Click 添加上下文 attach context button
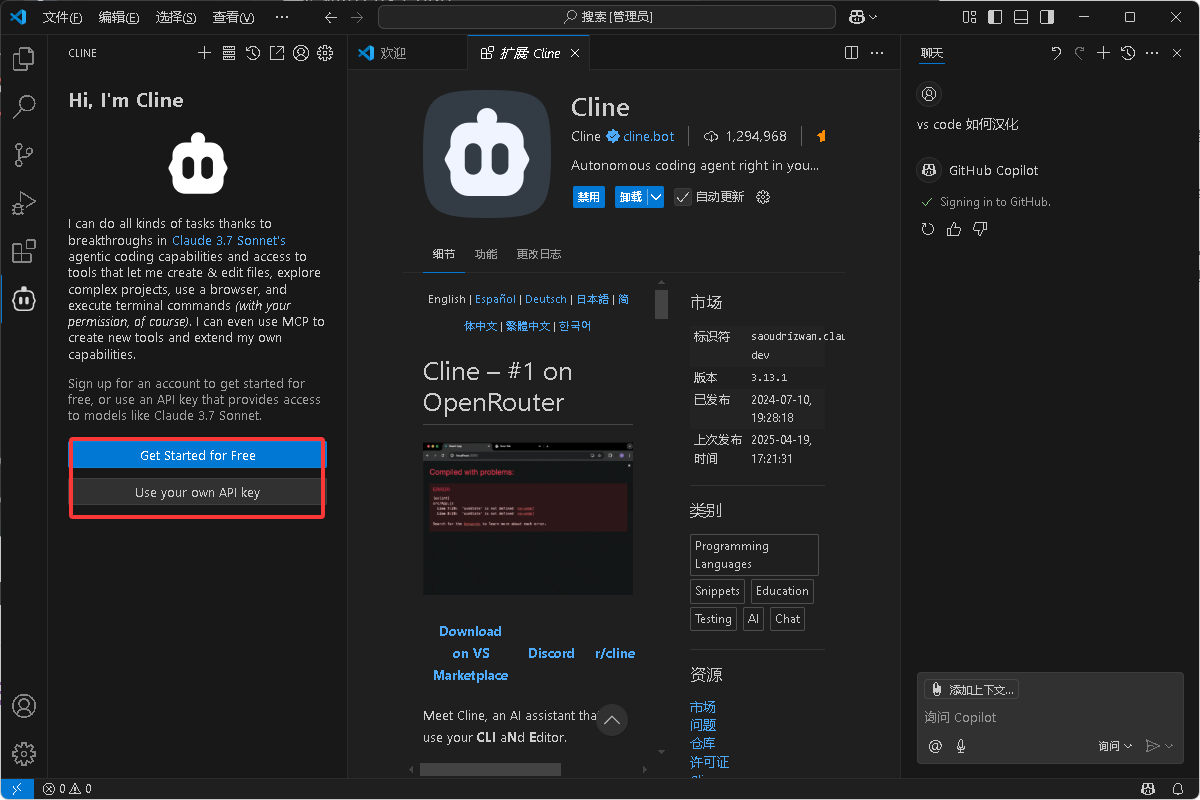Image resolution: width=1200 pixels, height=800 pixels. coord(971,689)
